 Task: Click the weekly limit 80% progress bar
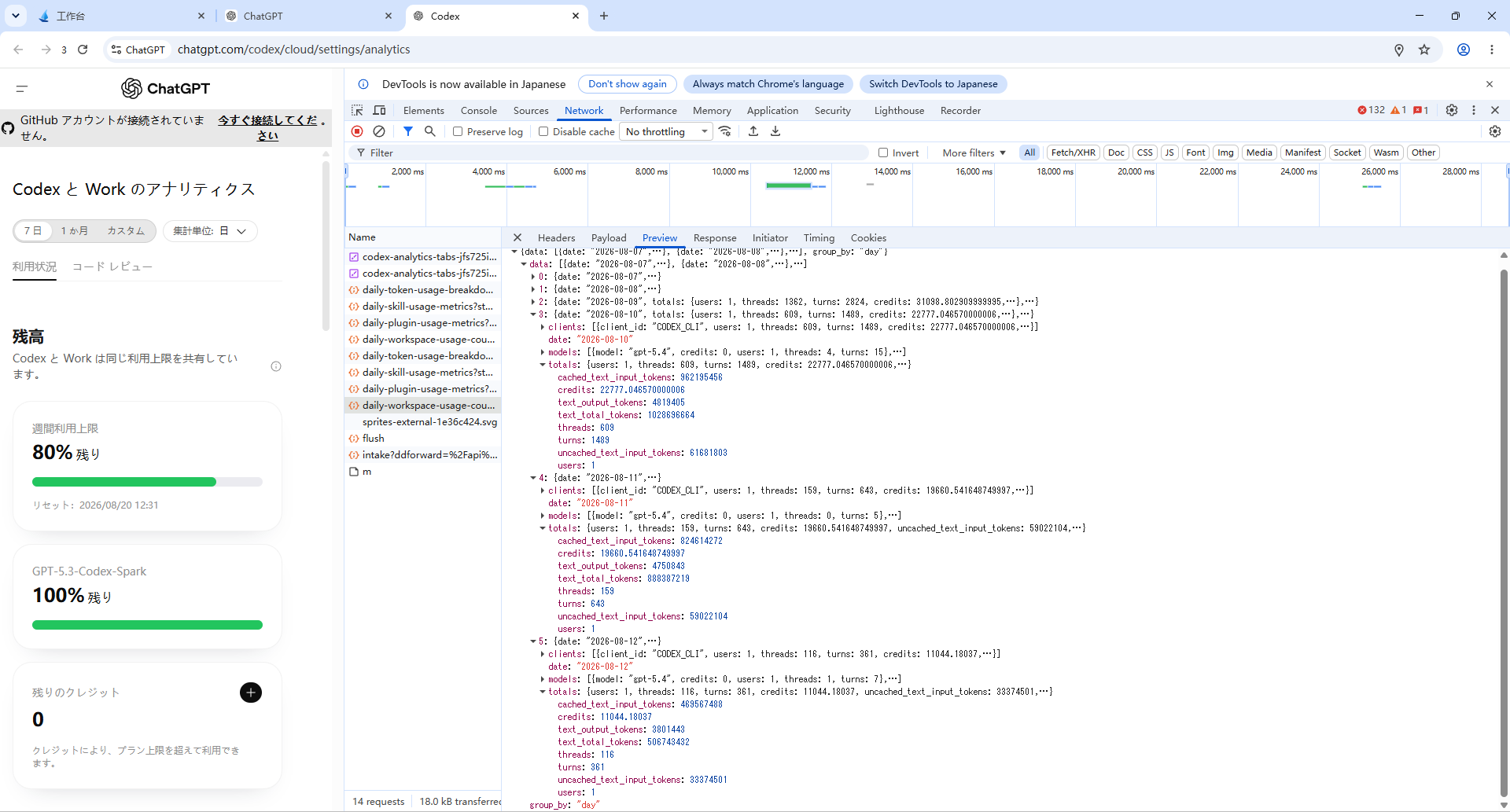[x=147, y=482]
